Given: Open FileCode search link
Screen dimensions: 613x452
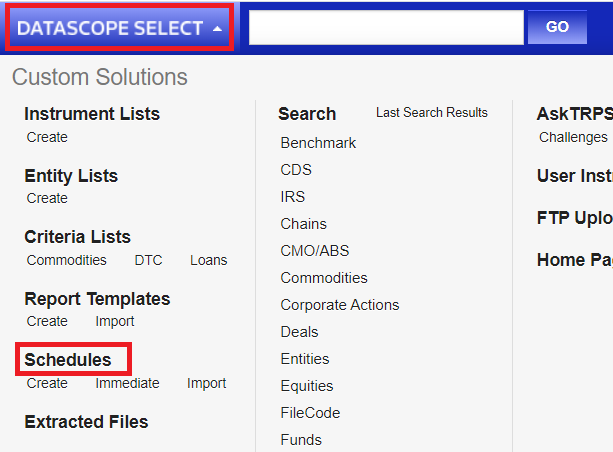Looking at the screenshot, I should point(310,413).
